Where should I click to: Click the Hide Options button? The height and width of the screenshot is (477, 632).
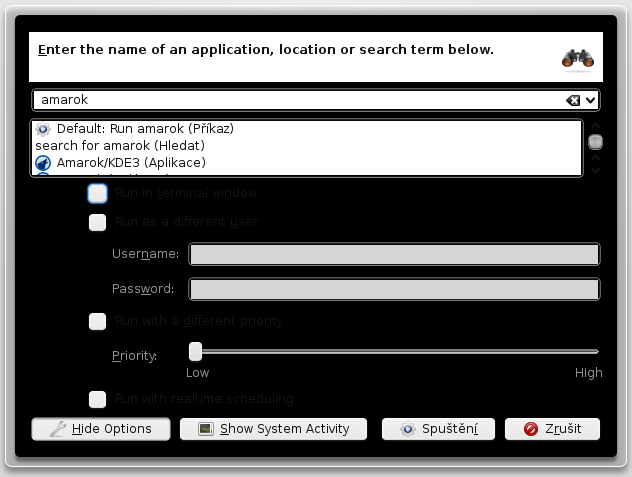[x=101, y=429]
